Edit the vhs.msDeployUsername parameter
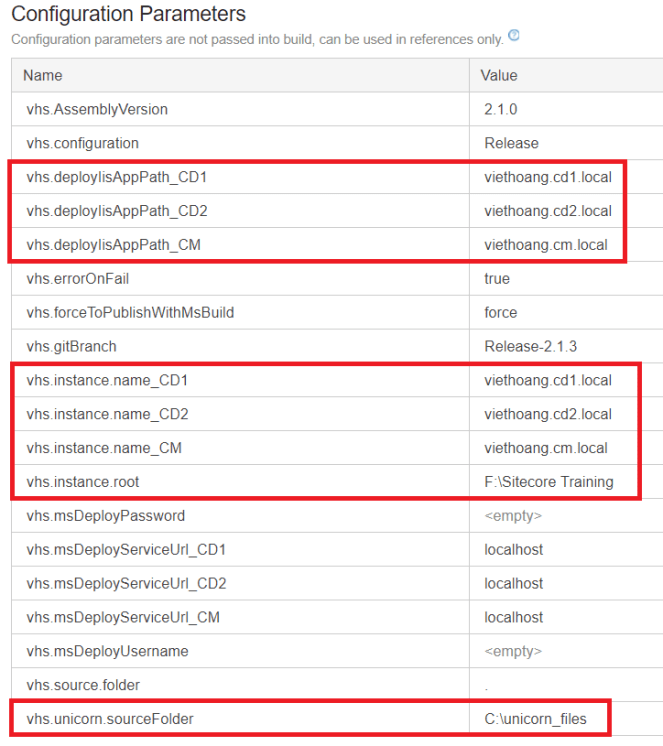Screen dimensions: 663x746 [x=106, y=651]
